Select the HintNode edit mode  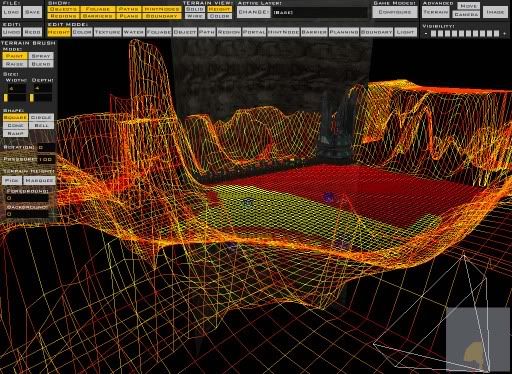(283, 32)
